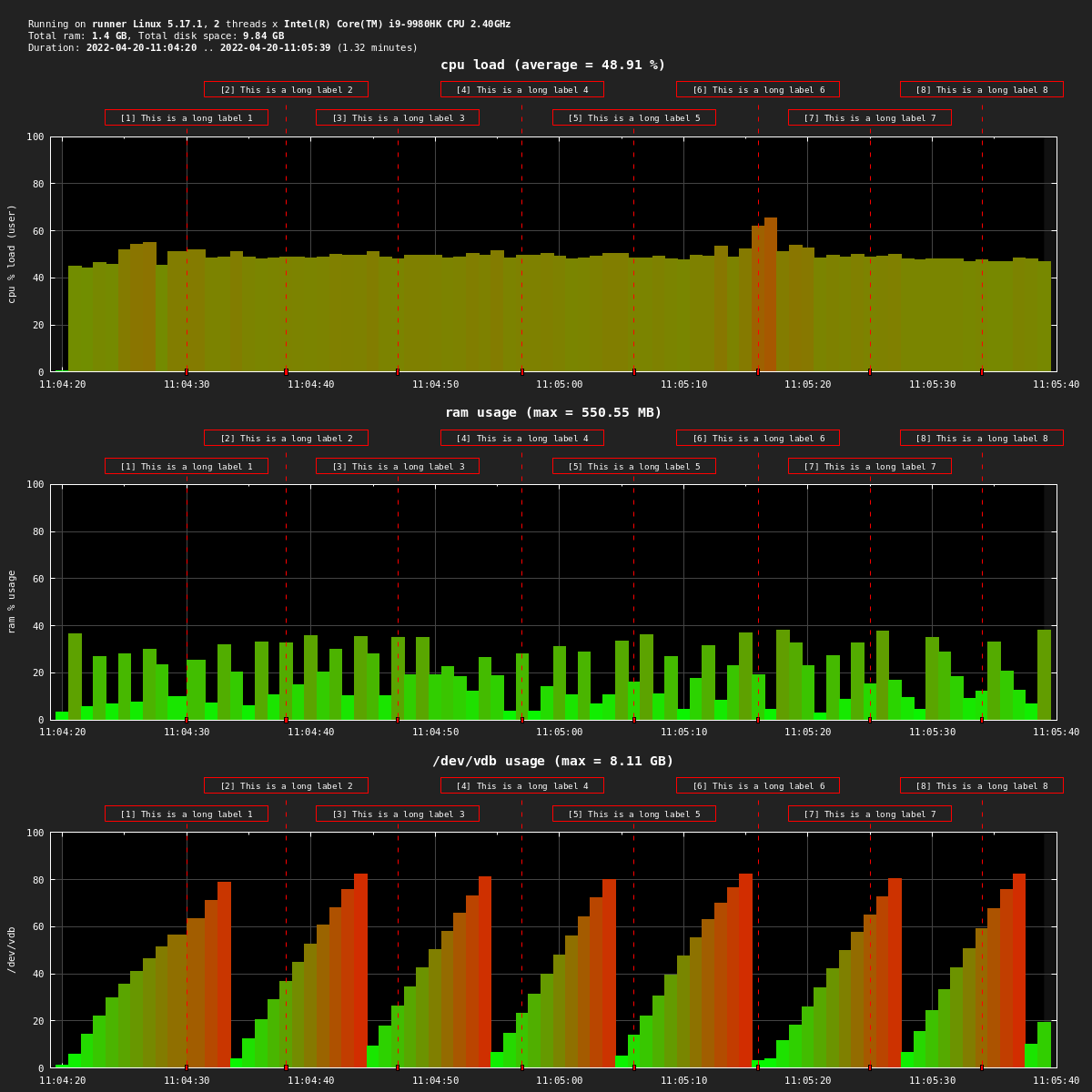1092x1092 pixels.
Task: Click the 11:04:30 tick under ram usage chart
Action: point(187,732)
